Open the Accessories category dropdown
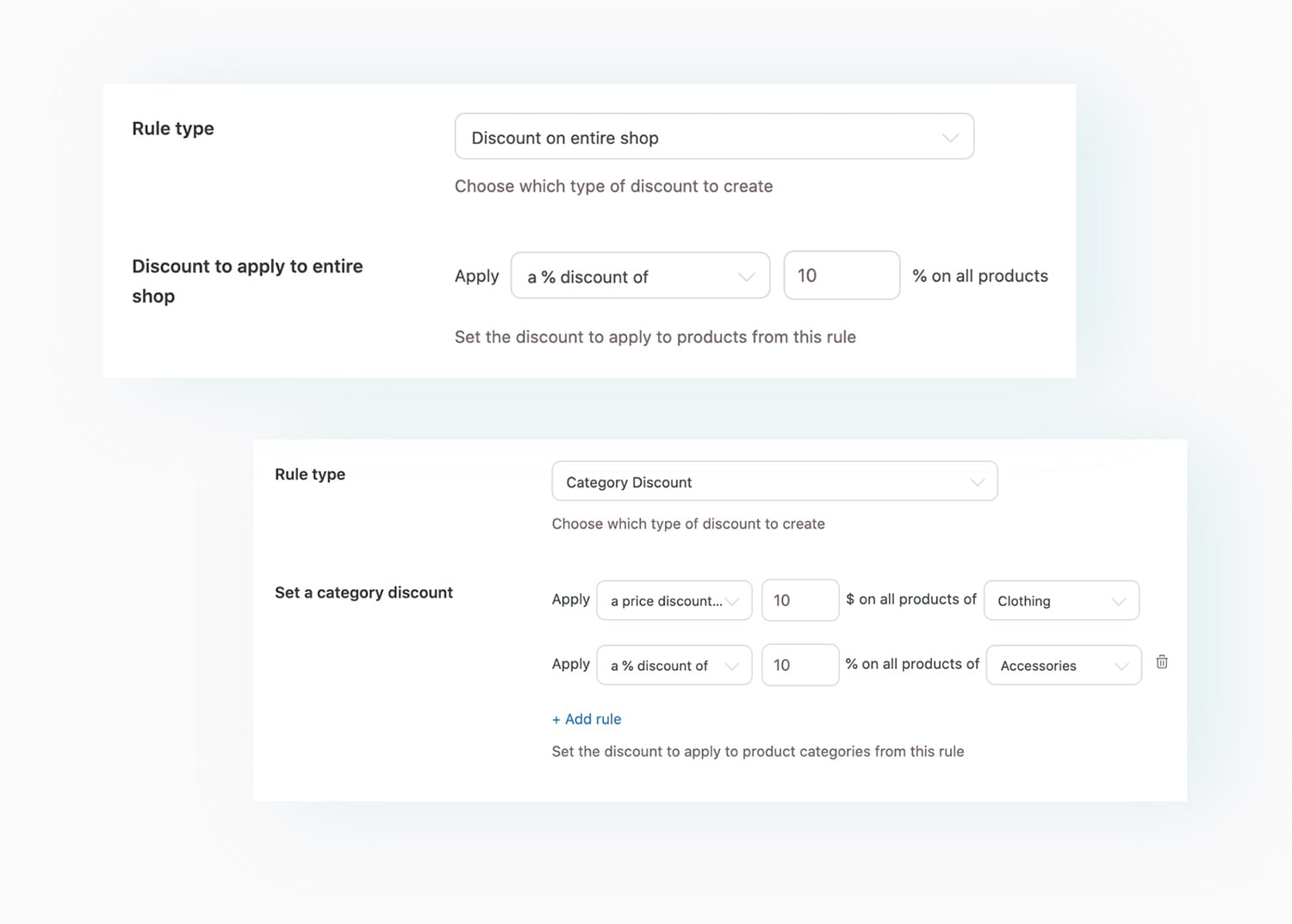The height and width of the screenshot is (924, 1292). coord(1063,666)
